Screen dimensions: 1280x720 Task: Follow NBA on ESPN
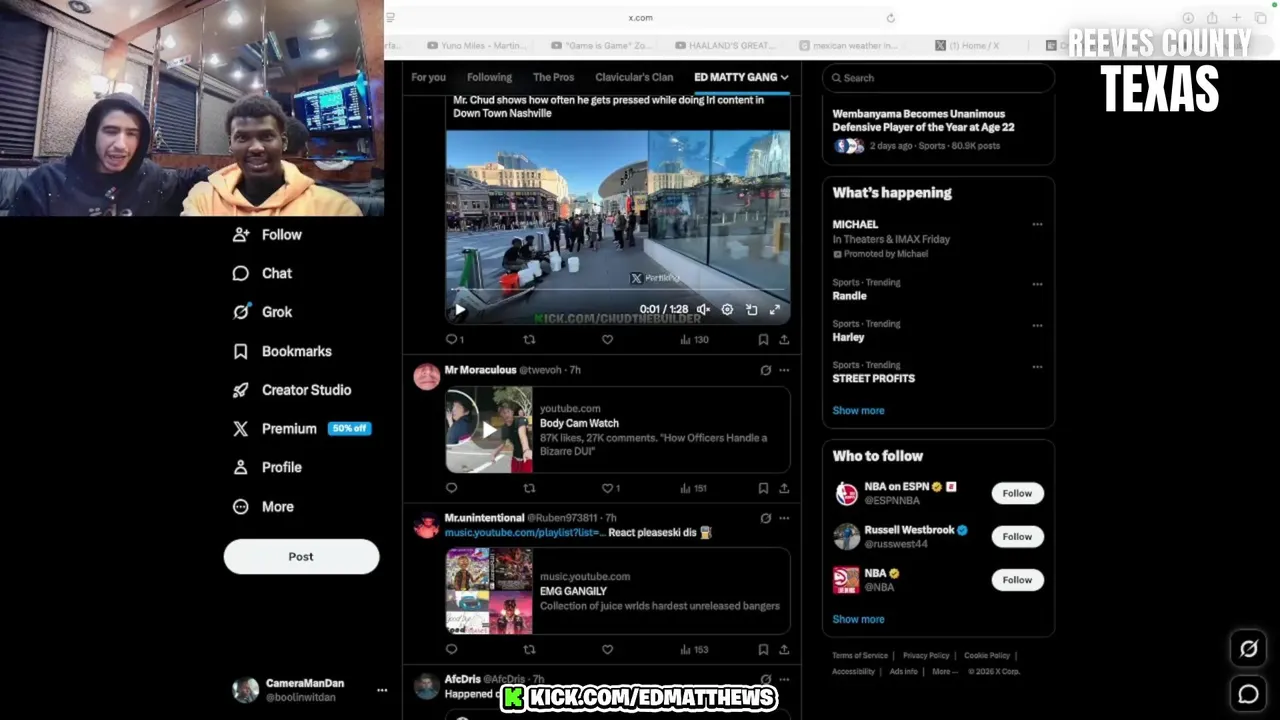(x=1017, y=493)
